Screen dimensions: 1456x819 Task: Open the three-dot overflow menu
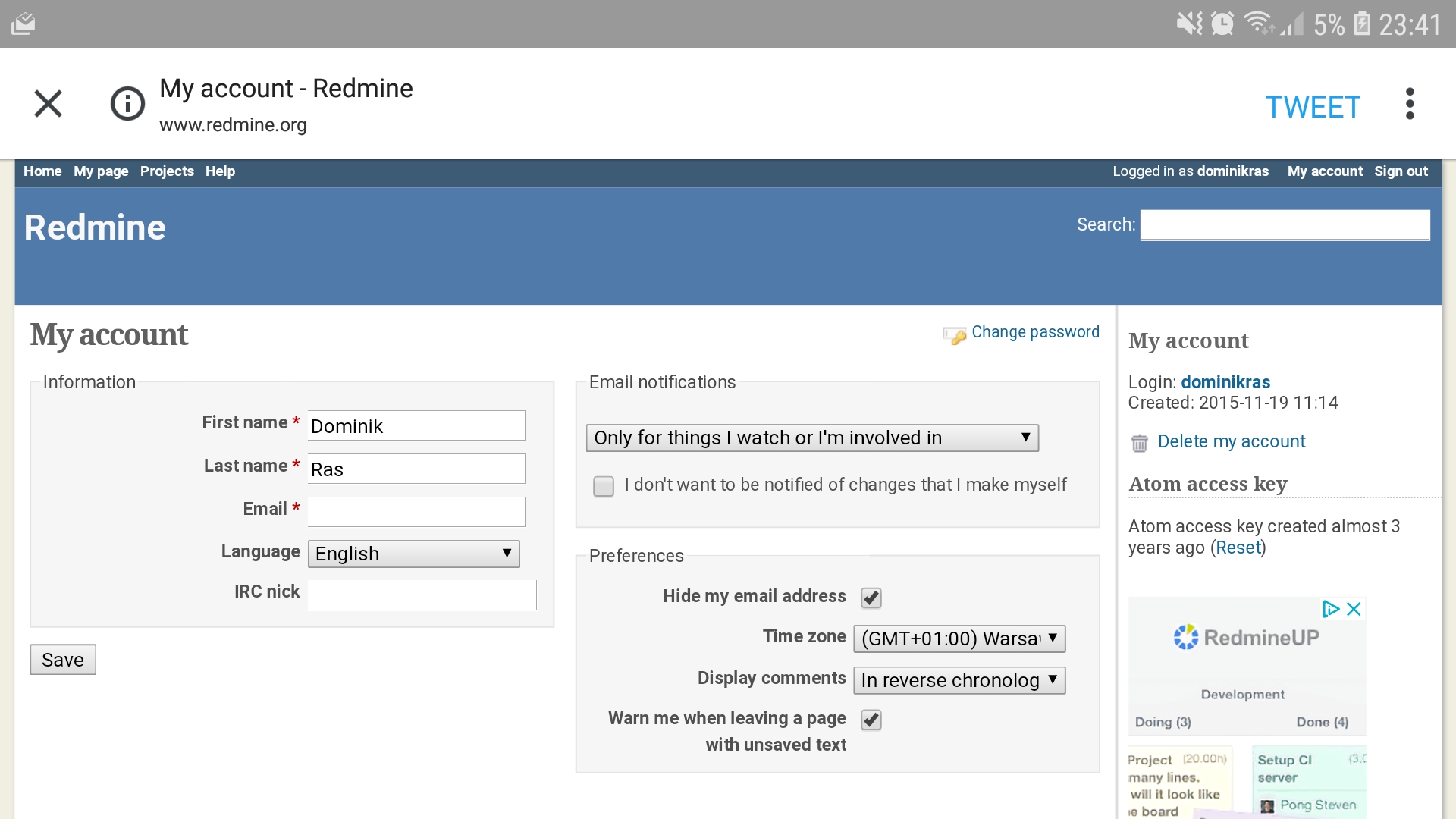pos(1410,104)
